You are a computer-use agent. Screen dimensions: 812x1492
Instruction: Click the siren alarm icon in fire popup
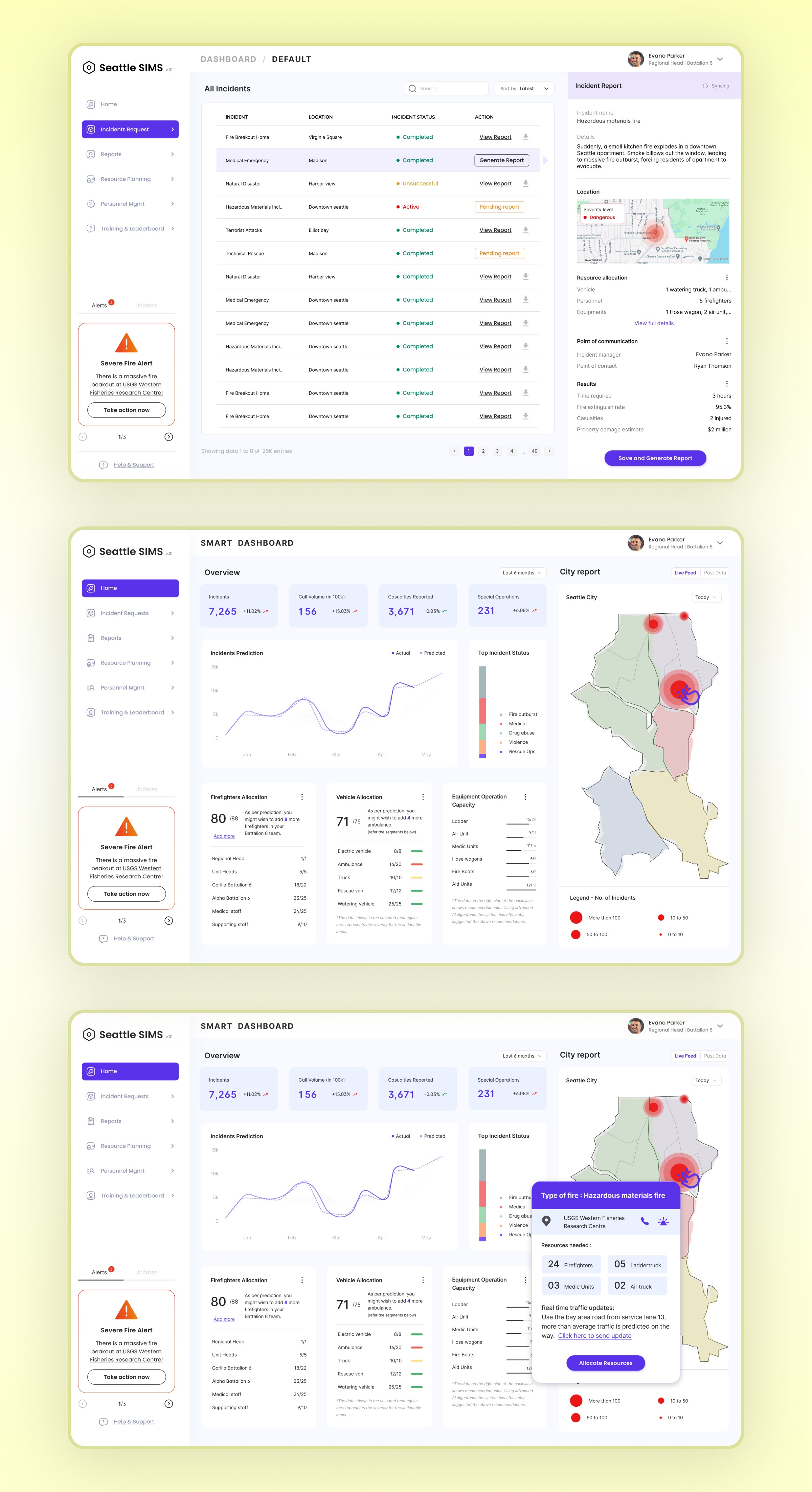663,1222
